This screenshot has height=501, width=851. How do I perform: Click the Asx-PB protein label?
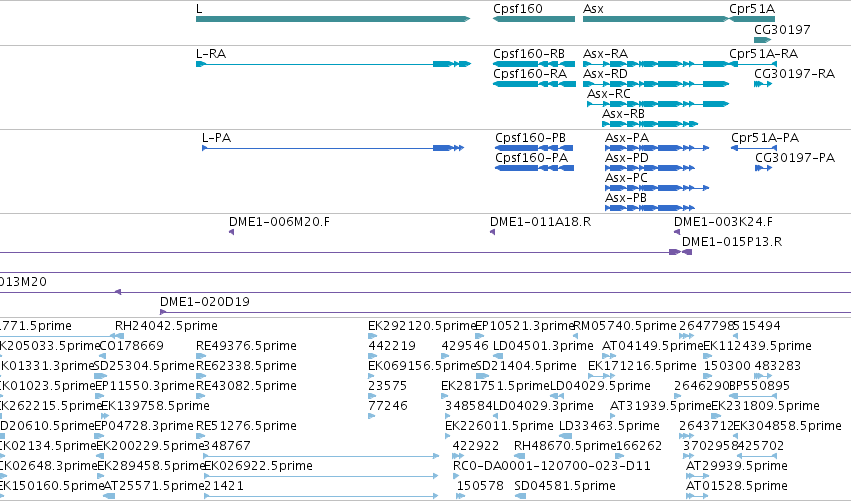626,198
